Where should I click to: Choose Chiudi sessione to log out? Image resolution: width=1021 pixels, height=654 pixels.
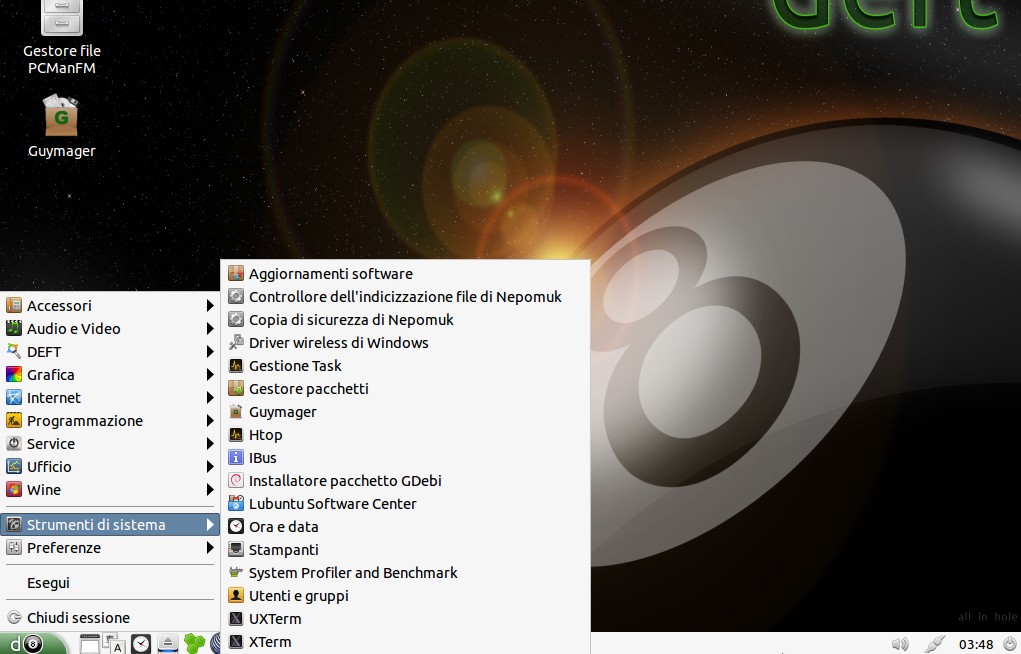109,618
